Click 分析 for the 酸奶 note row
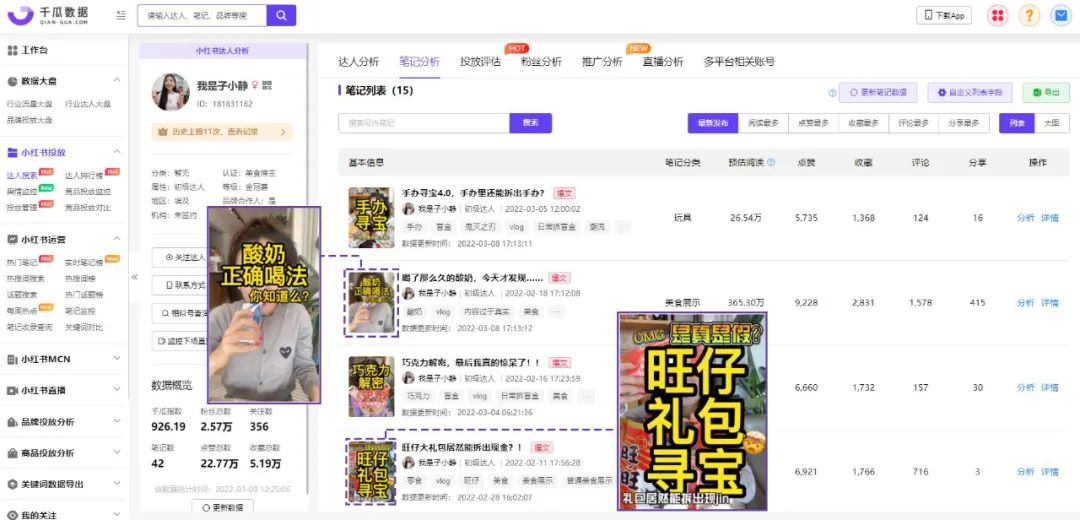The image size is (1080, 520). pyautogui.click(x=1026, y=302)
